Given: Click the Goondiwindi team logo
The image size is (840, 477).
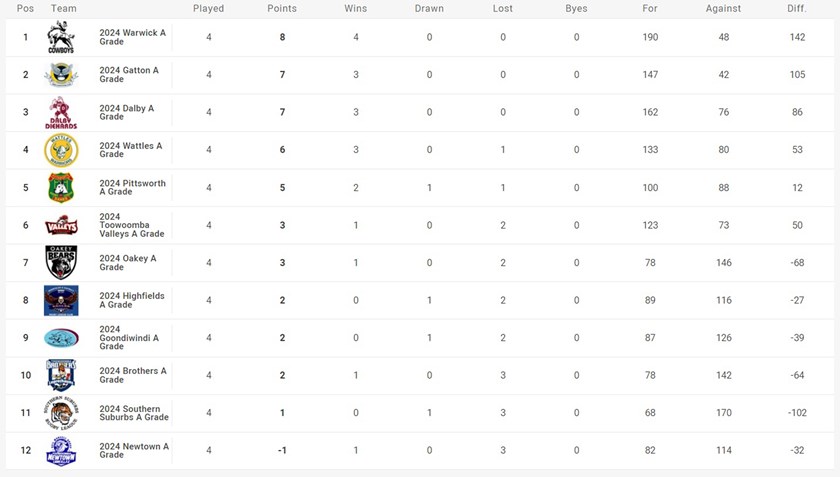Looking at the screenshot, I should [61, 338].
